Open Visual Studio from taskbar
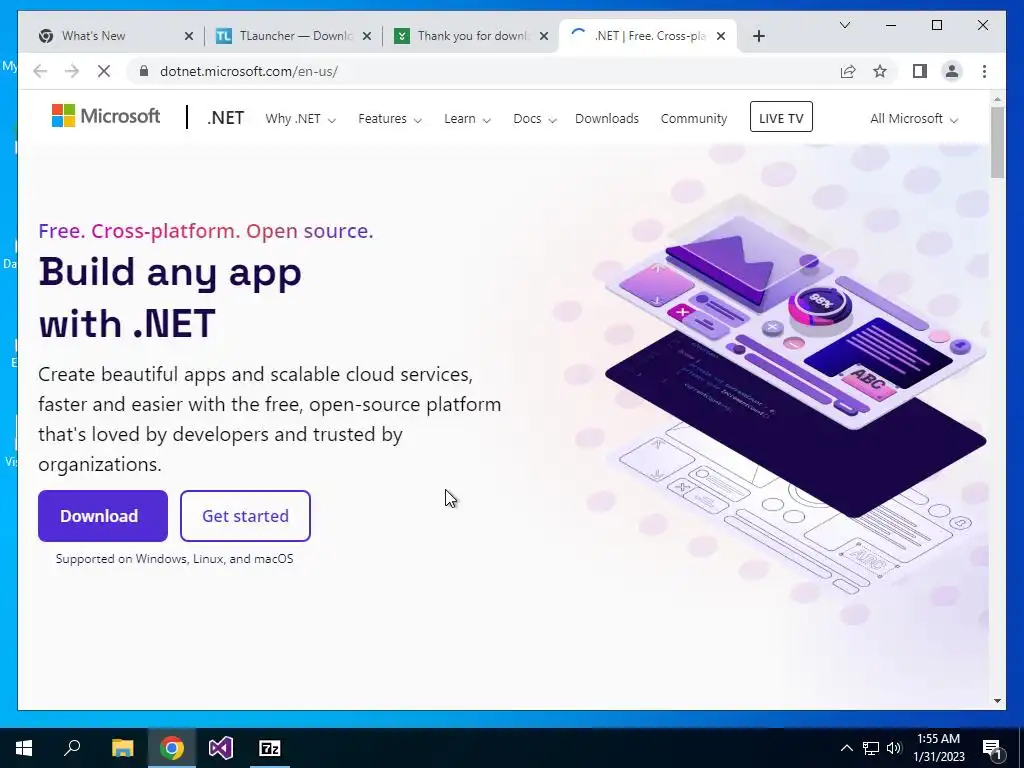The height and width of the screenshot is (768, 1024). click(221, 748)
